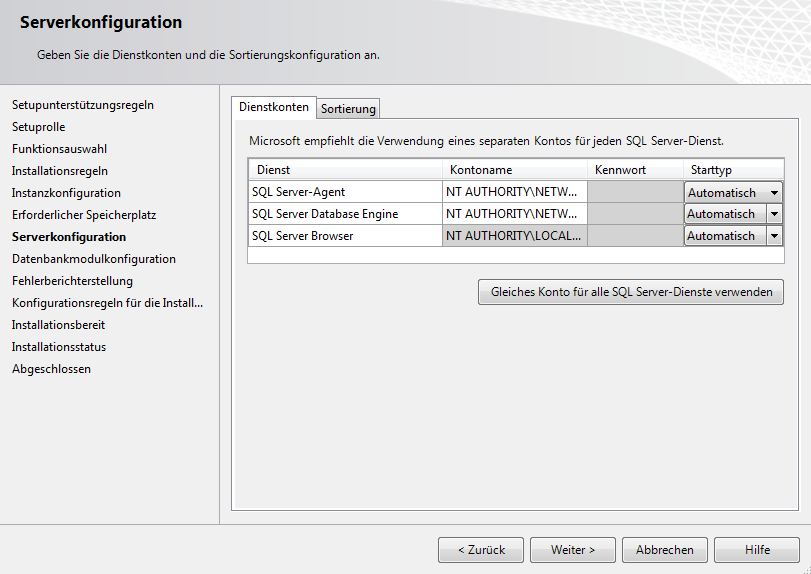
Task: Open help via the Hilfe button
Action: pos(757,550)
